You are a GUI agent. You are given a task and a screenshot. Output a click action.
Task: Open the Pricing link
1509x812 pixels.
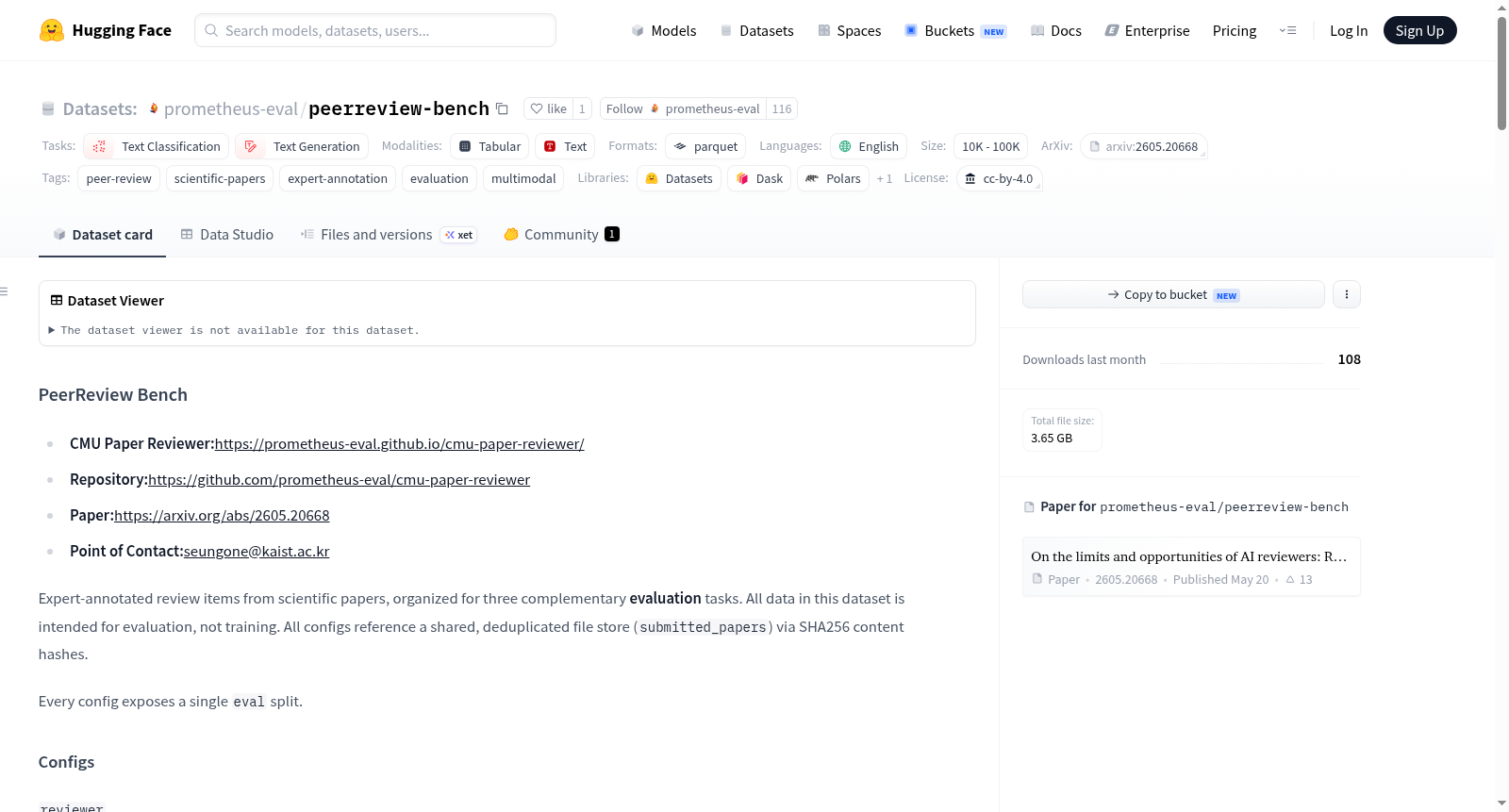pos(1235,30)
